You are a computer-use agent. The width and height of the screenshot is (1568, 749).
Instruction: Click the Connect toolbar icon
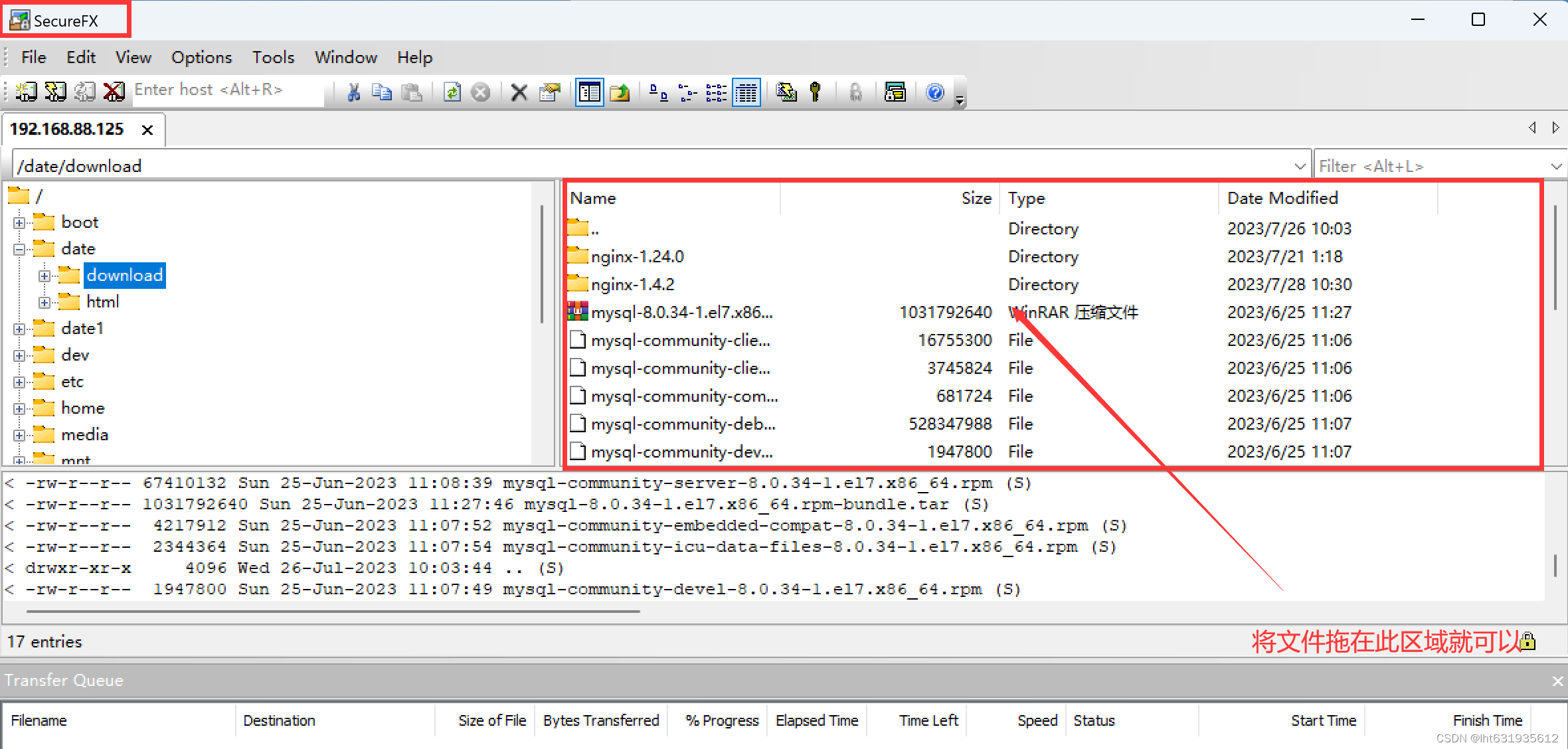coord(26,92)
